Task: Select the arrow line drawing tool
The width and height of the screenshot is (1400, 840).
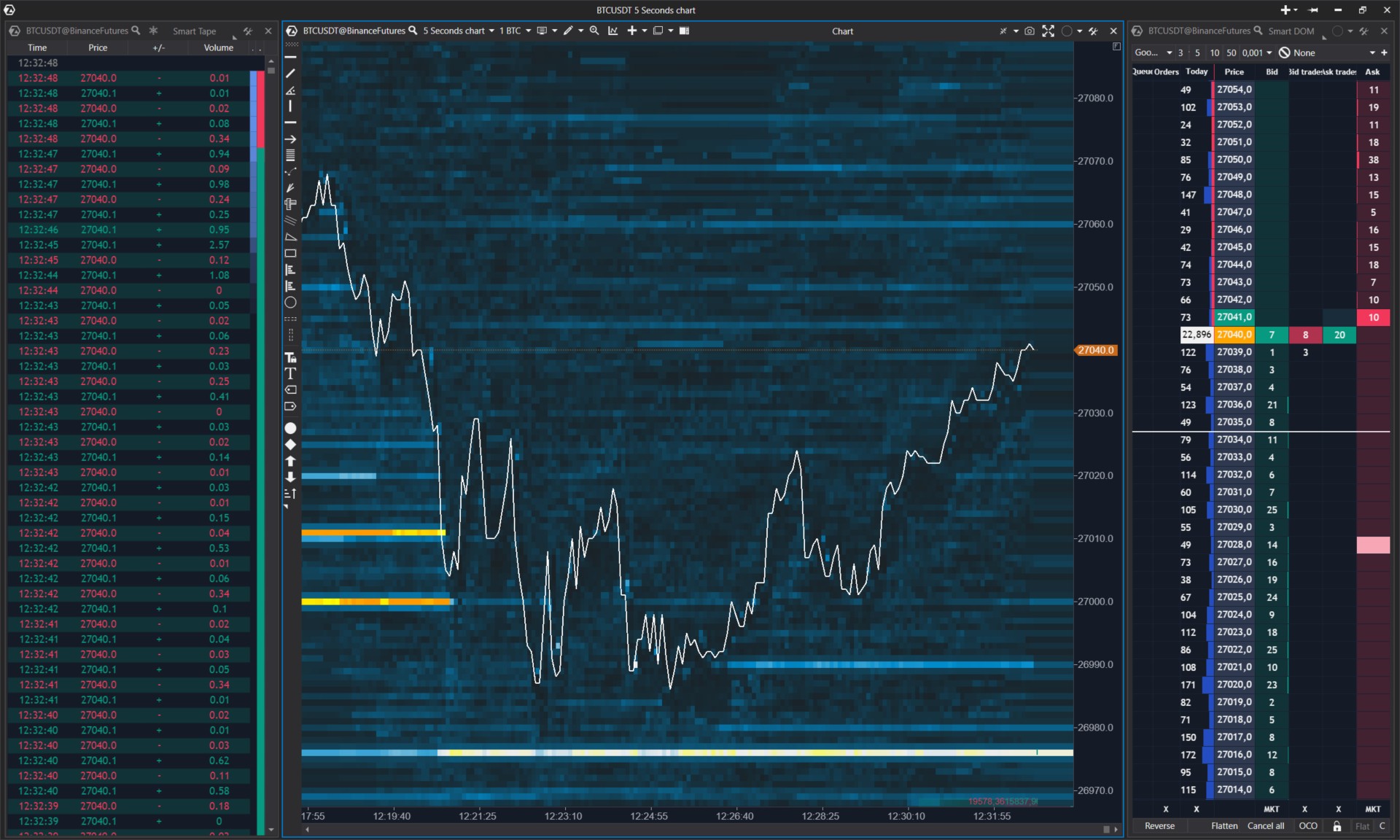Action: coord(290,139)
